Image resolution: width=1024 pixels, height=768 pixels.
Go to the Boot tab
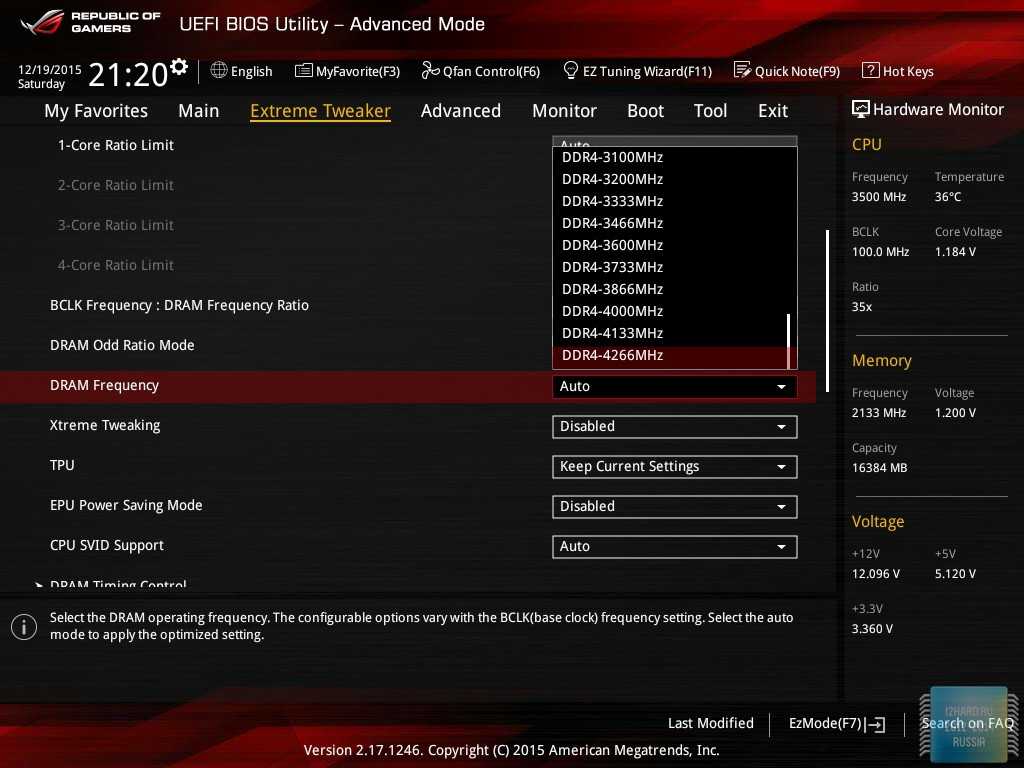click(645, 111)
